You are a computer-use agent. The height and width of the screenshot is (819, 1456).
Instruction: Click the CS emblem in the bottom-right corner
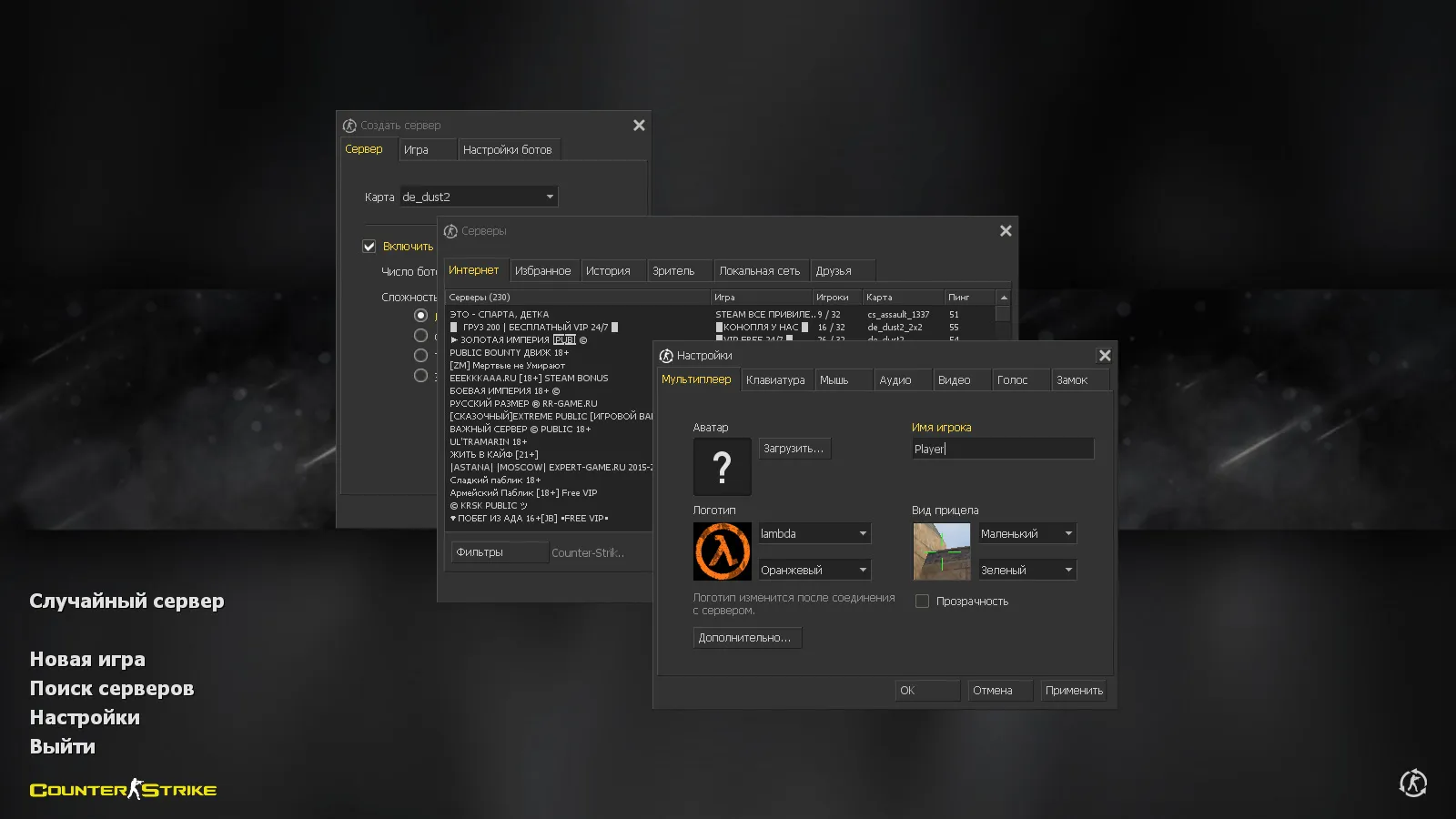point(1413,783)
